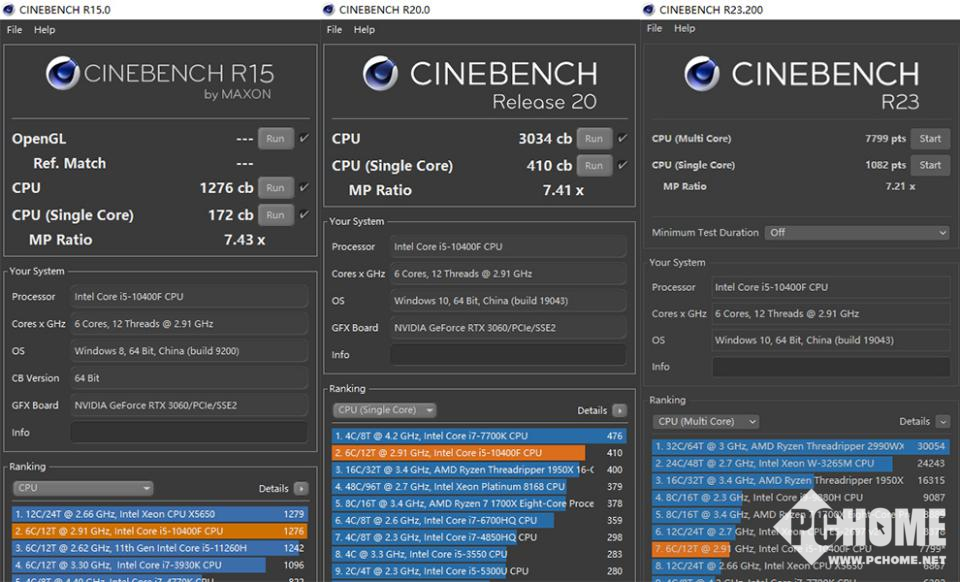The width and height of the screenshot is (960, 582).
Task: Click the 3034 cb CPU score in R20
Action: pos(545,139)
